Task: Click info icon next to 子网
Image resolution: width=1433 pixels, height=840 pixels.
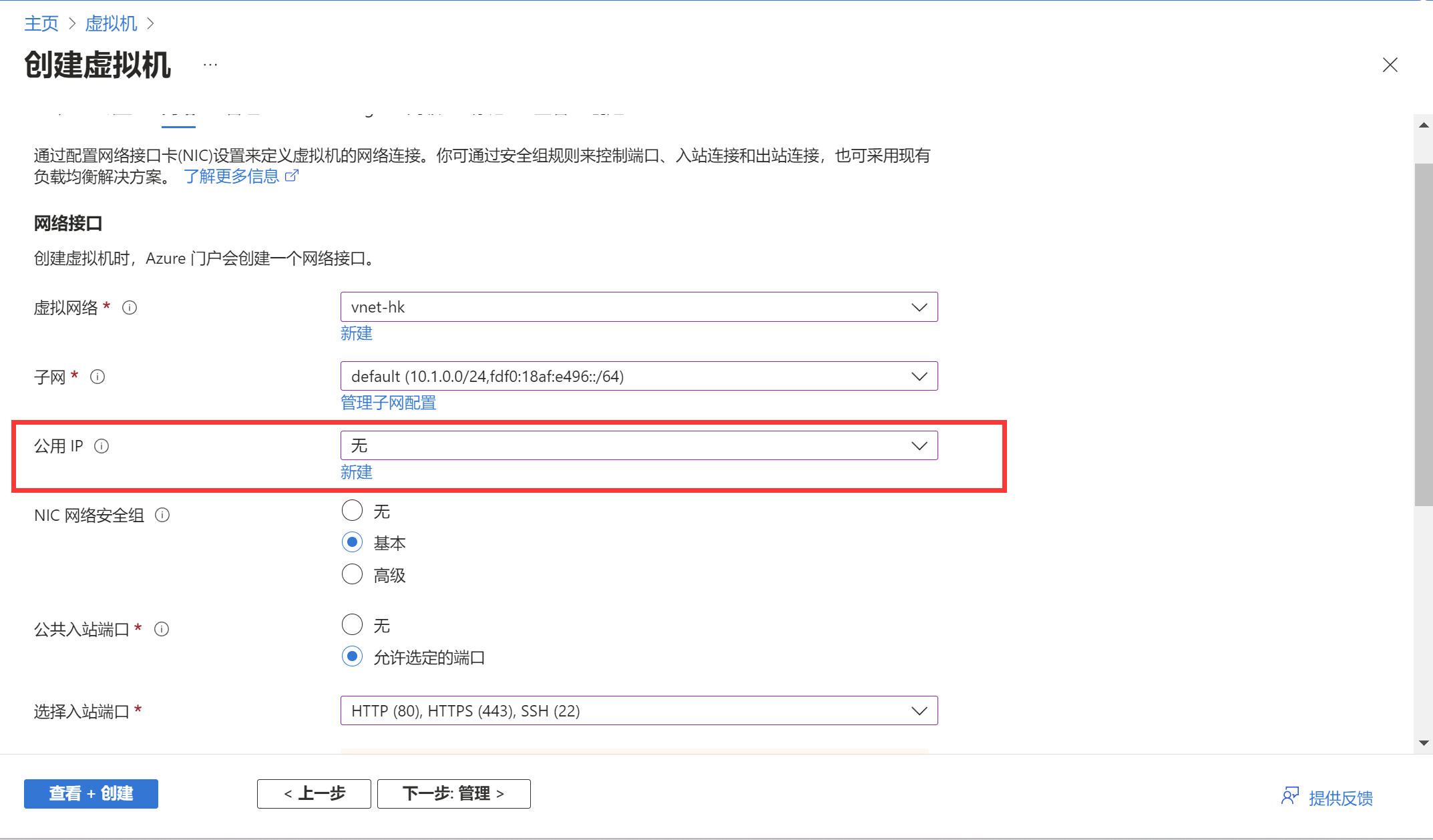Action: pyautogui.click(x=97, y=377)
